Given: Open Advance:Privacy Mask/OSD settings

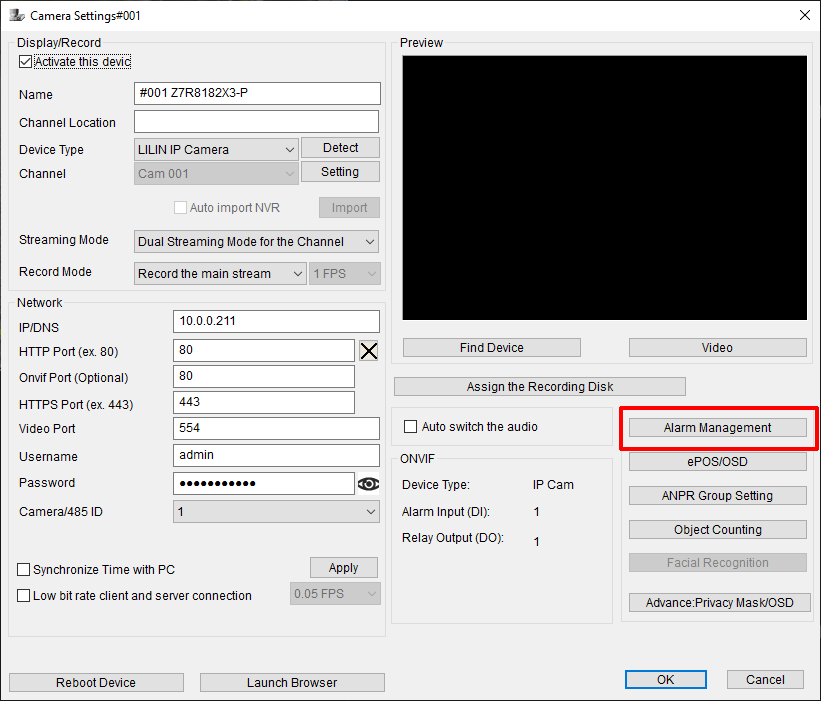Looking at the screenshot, I should click(717, 603).
